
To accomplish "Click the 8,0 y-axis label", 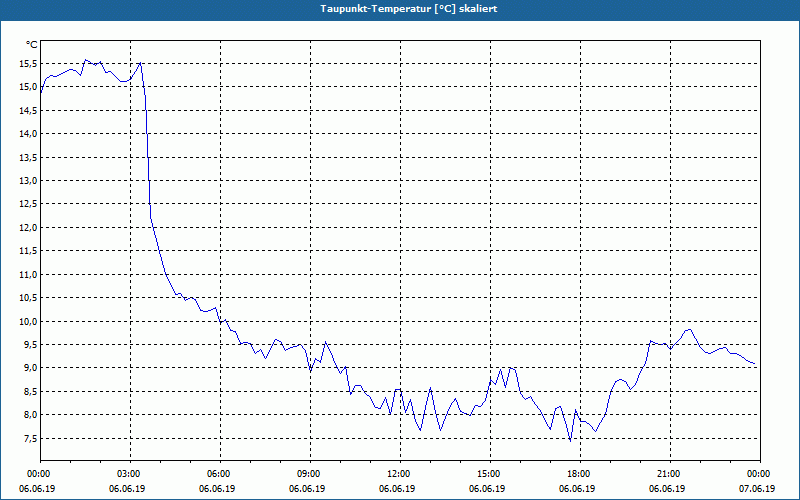I will click(30, 415).
